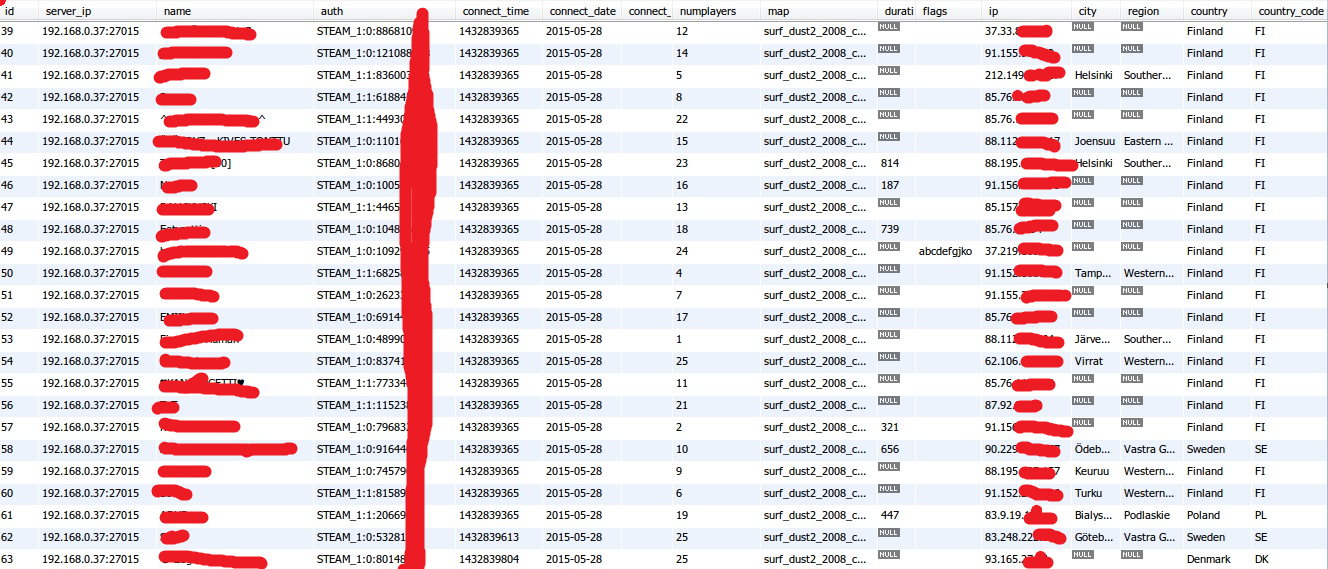Click server_ip cell in row 50
The image size is (1328, 569).
point(91,273)
